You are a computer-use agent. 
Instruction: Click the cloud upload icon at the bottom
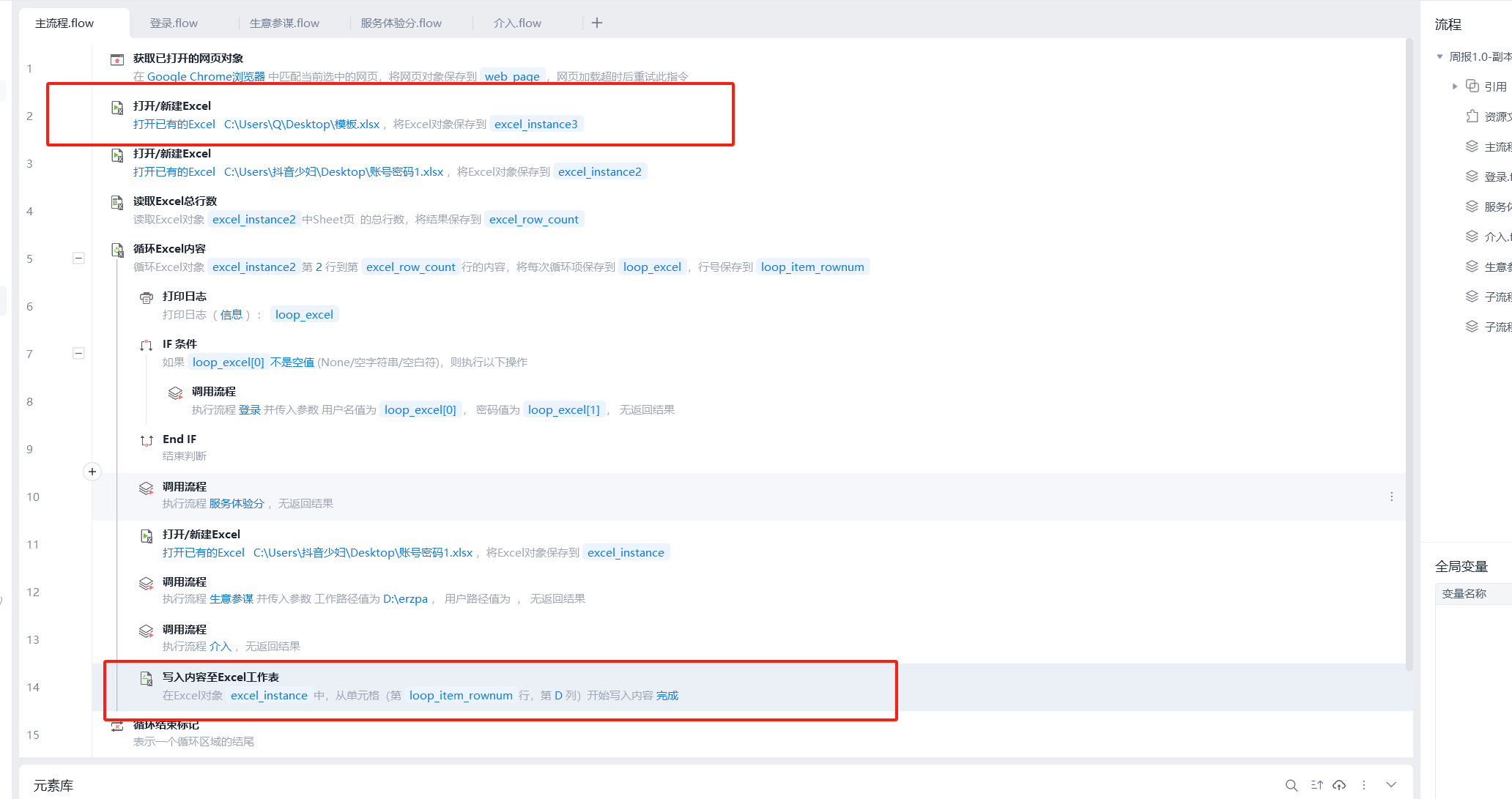(1339, 785)
